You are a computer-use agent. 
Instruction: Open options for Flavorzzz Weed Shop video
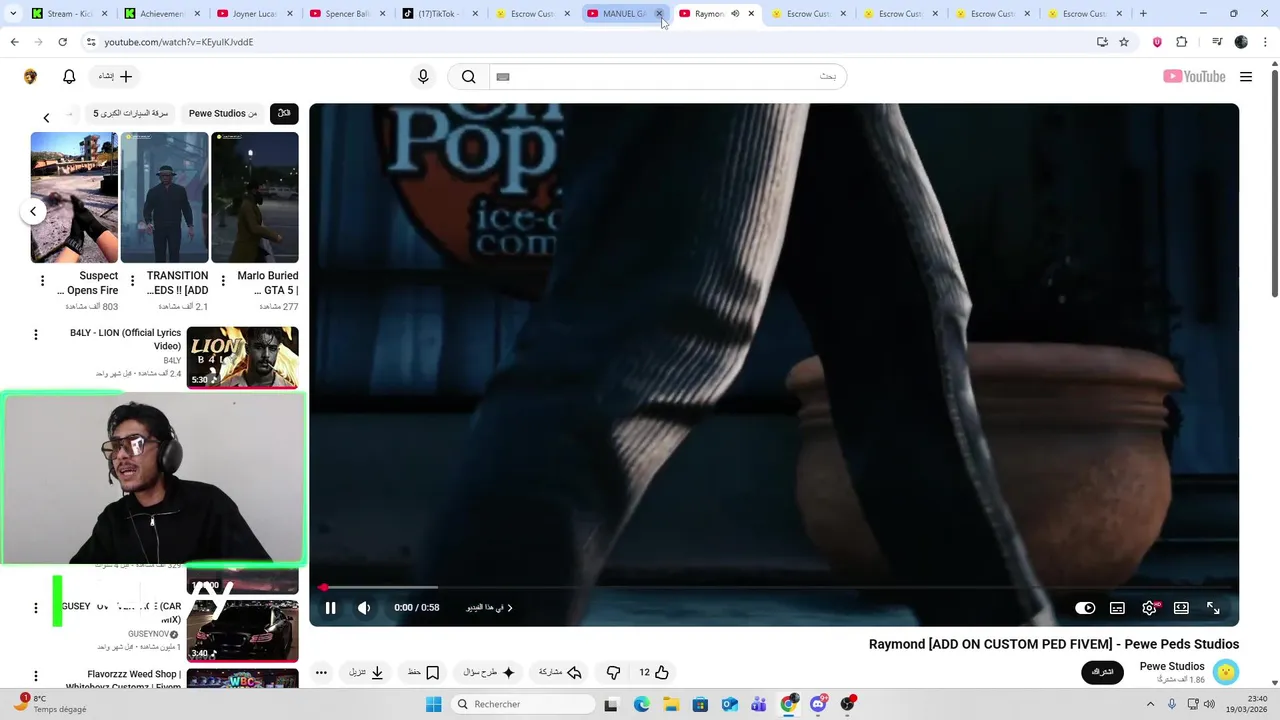click(36, 677)
